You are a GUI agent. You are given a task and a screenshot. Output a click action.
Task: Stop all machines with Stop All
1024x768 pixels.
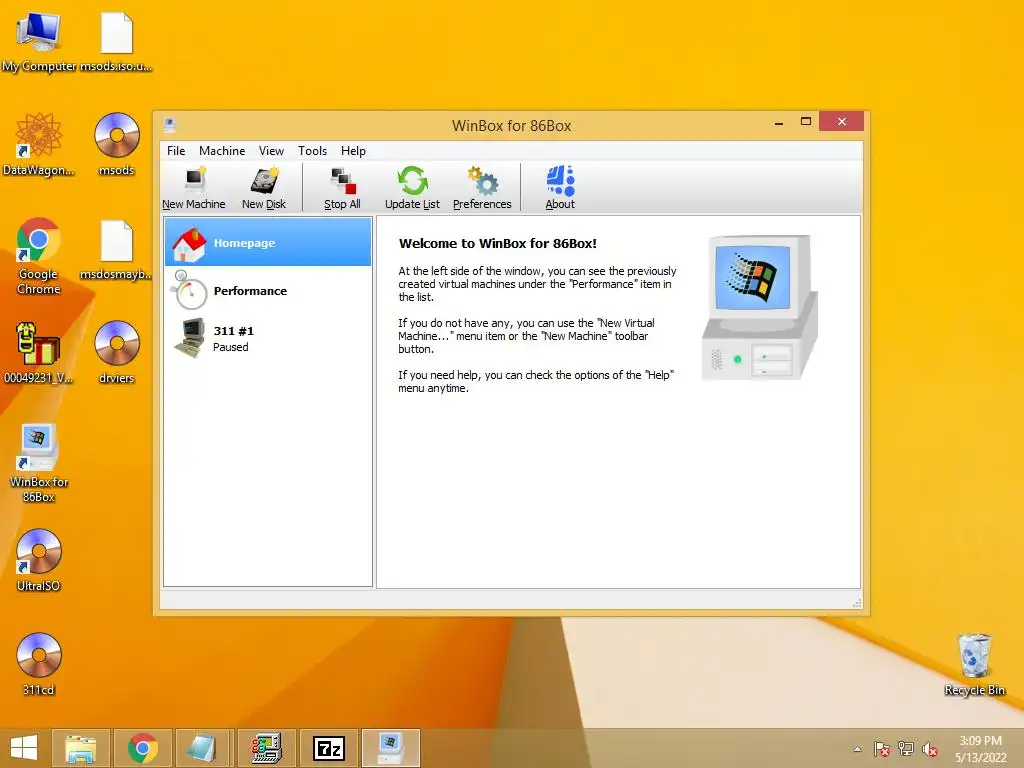click(342, 188)
